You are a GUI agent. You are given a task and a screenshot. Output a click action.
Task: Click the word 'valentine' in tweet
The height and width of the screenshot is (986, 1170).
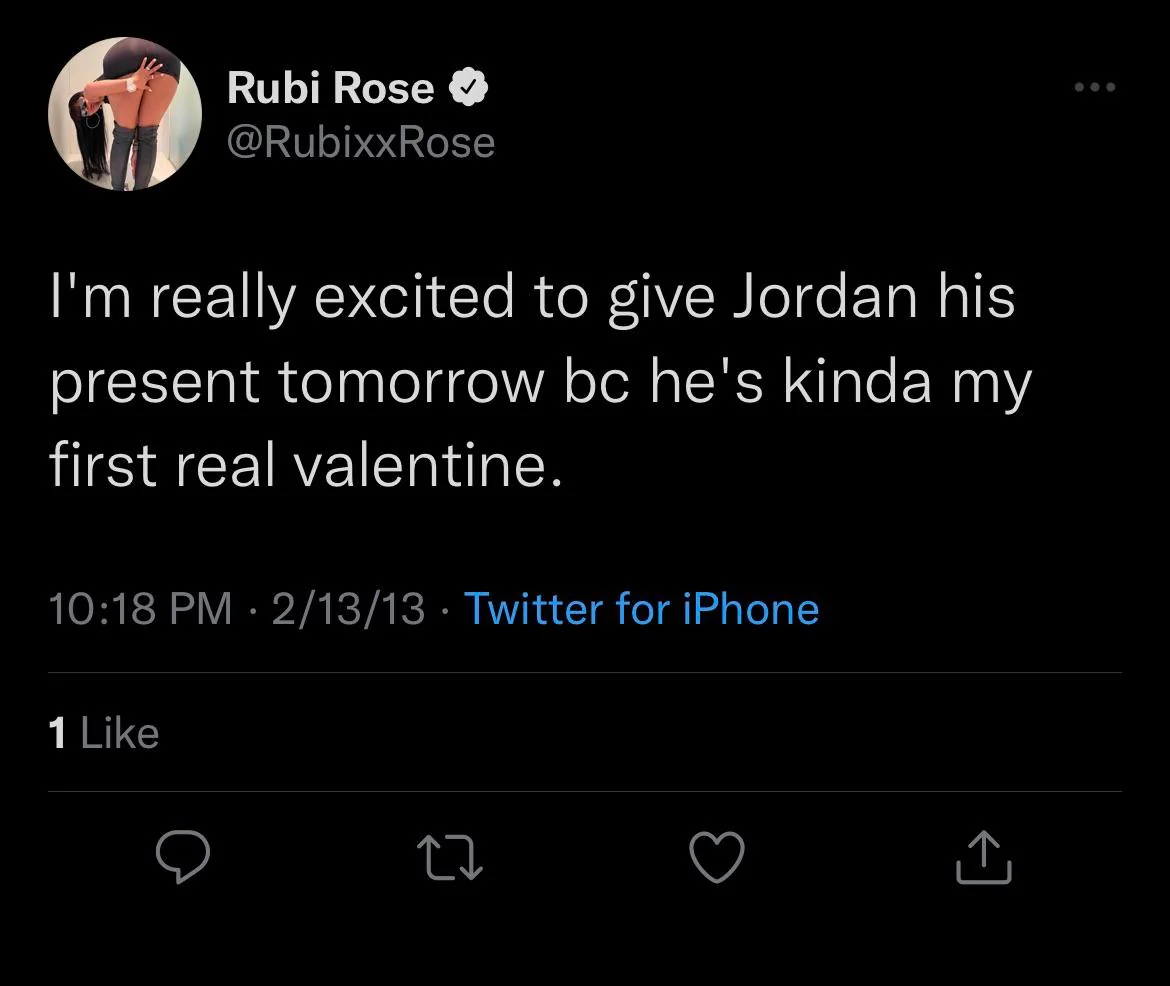coord(425,467)
